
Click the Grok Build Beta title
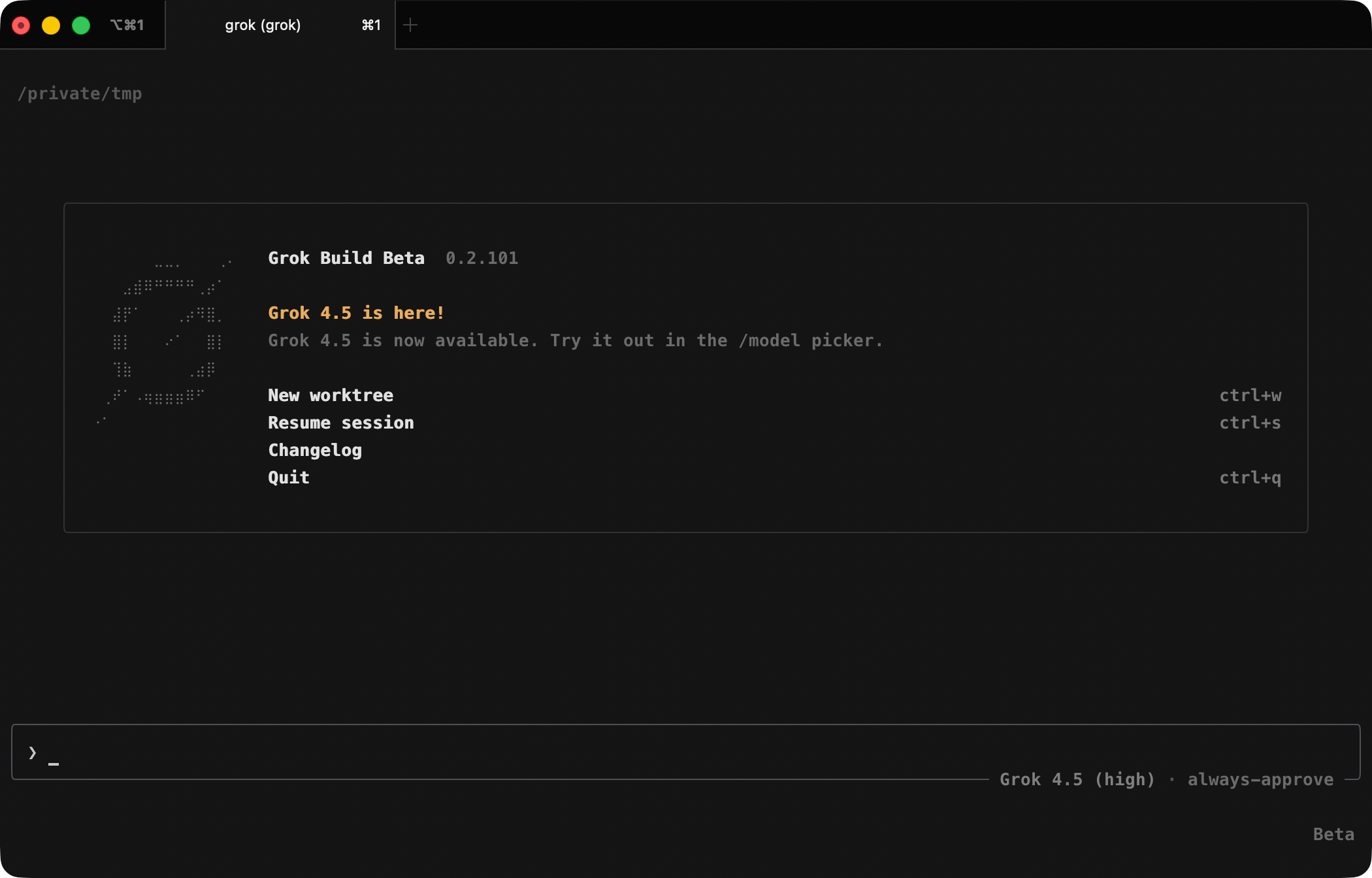pos(346,258)
